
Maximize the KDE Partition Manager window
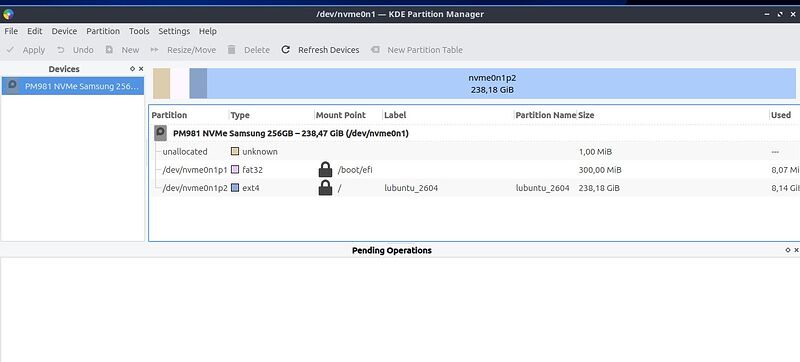tap(780, 14)
